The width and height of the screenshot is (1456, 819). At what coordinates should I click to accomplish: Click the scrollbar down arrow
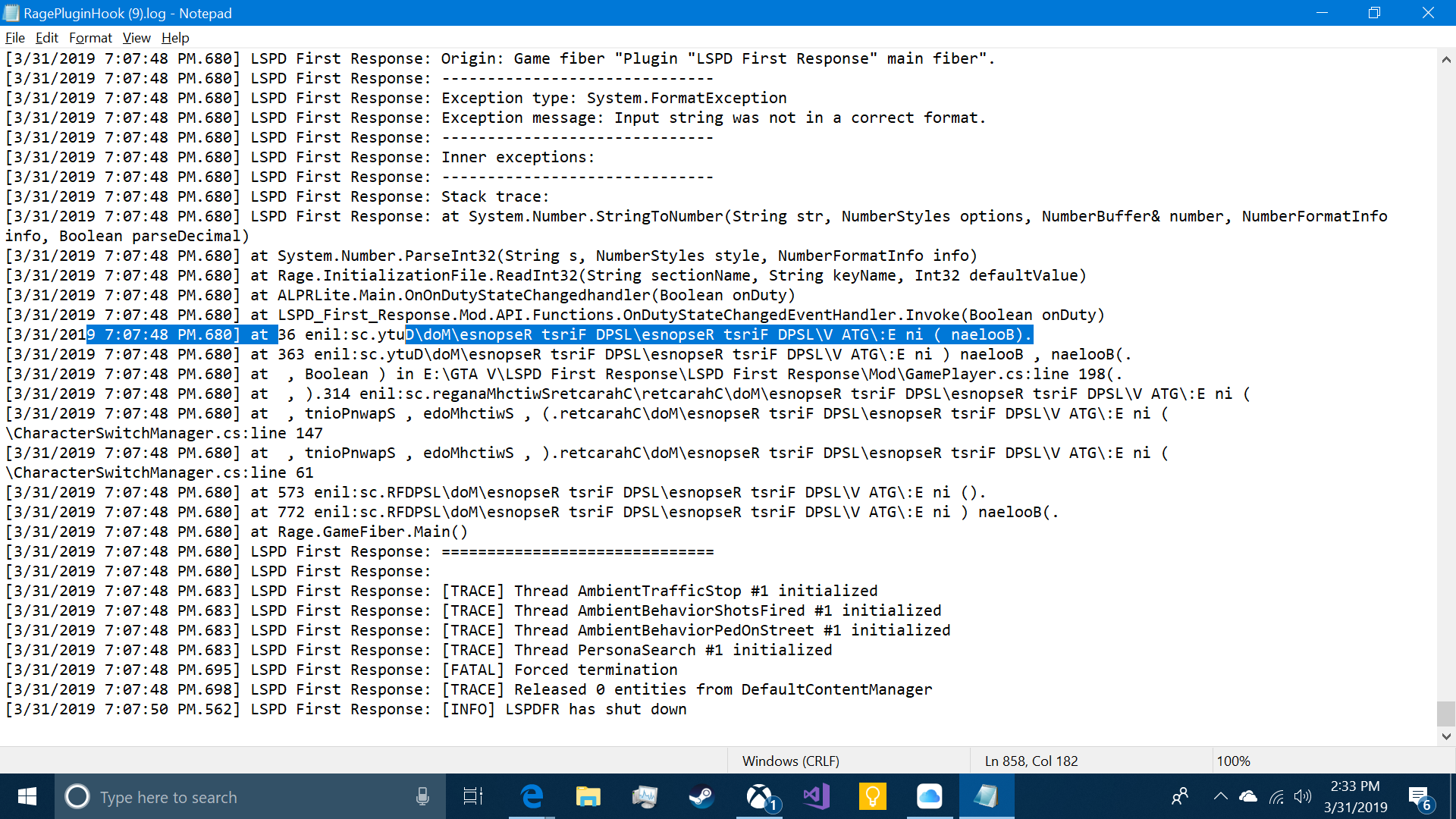pos(1446,736)
